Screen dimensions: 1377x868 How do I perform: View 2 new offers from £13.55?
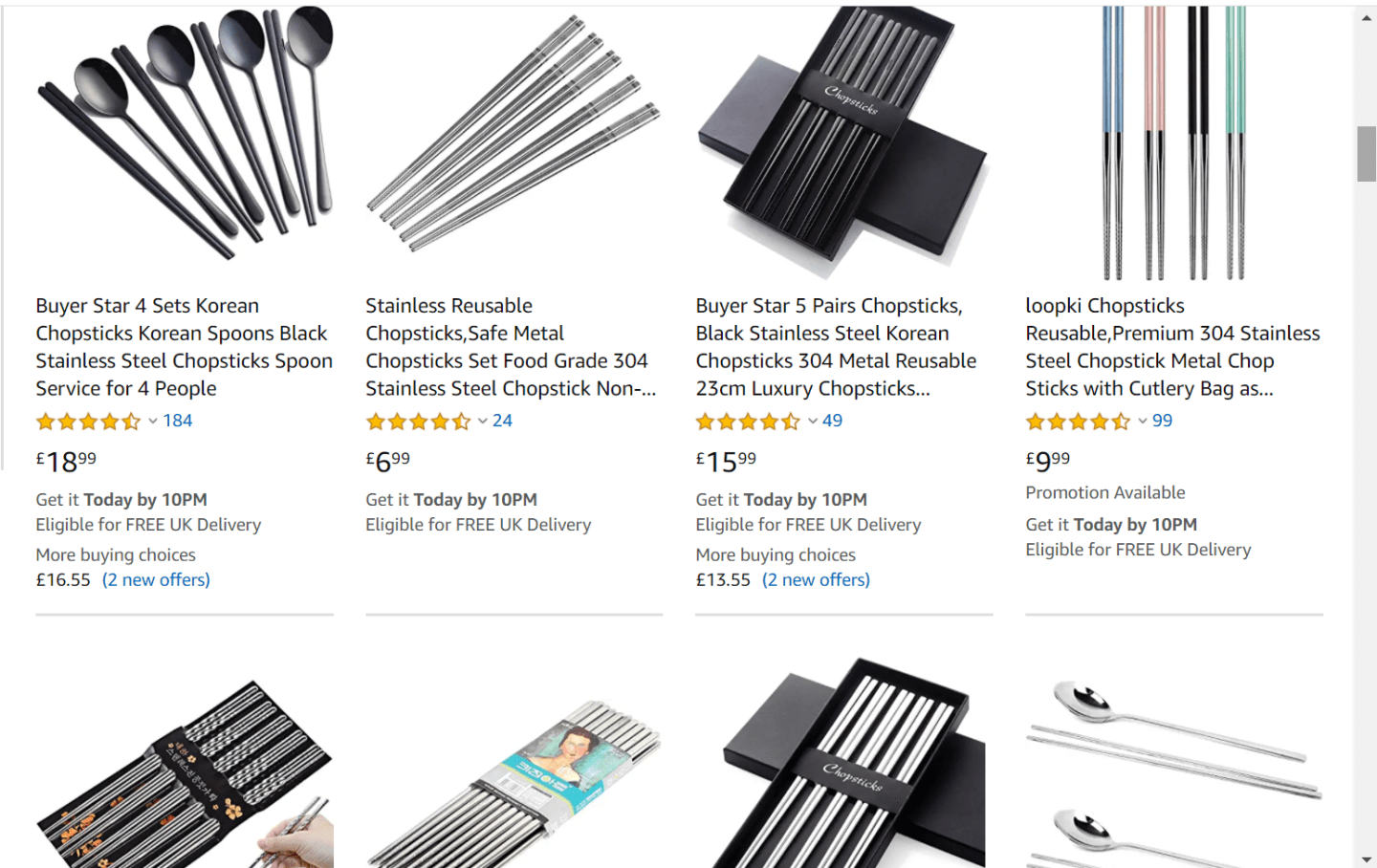pos(816,579)
